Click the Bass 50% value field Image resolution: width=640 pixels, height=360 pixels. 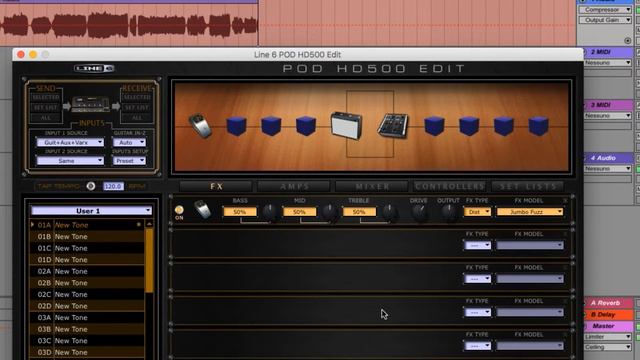coord(240,212)
